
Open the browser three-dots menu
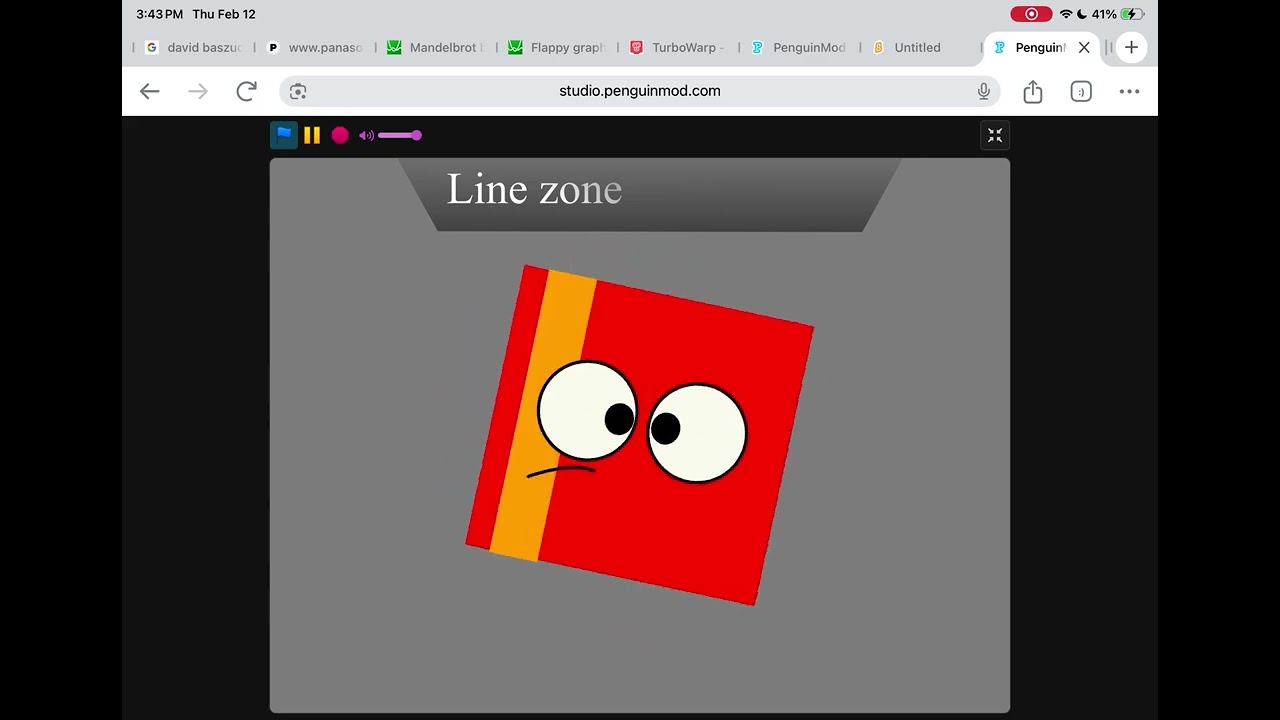pyautogui.click(x=1129, y=91)
